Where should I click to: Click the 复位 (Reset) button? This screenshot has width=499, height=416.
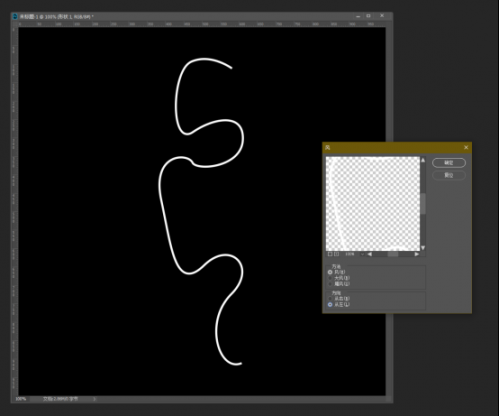449,175
